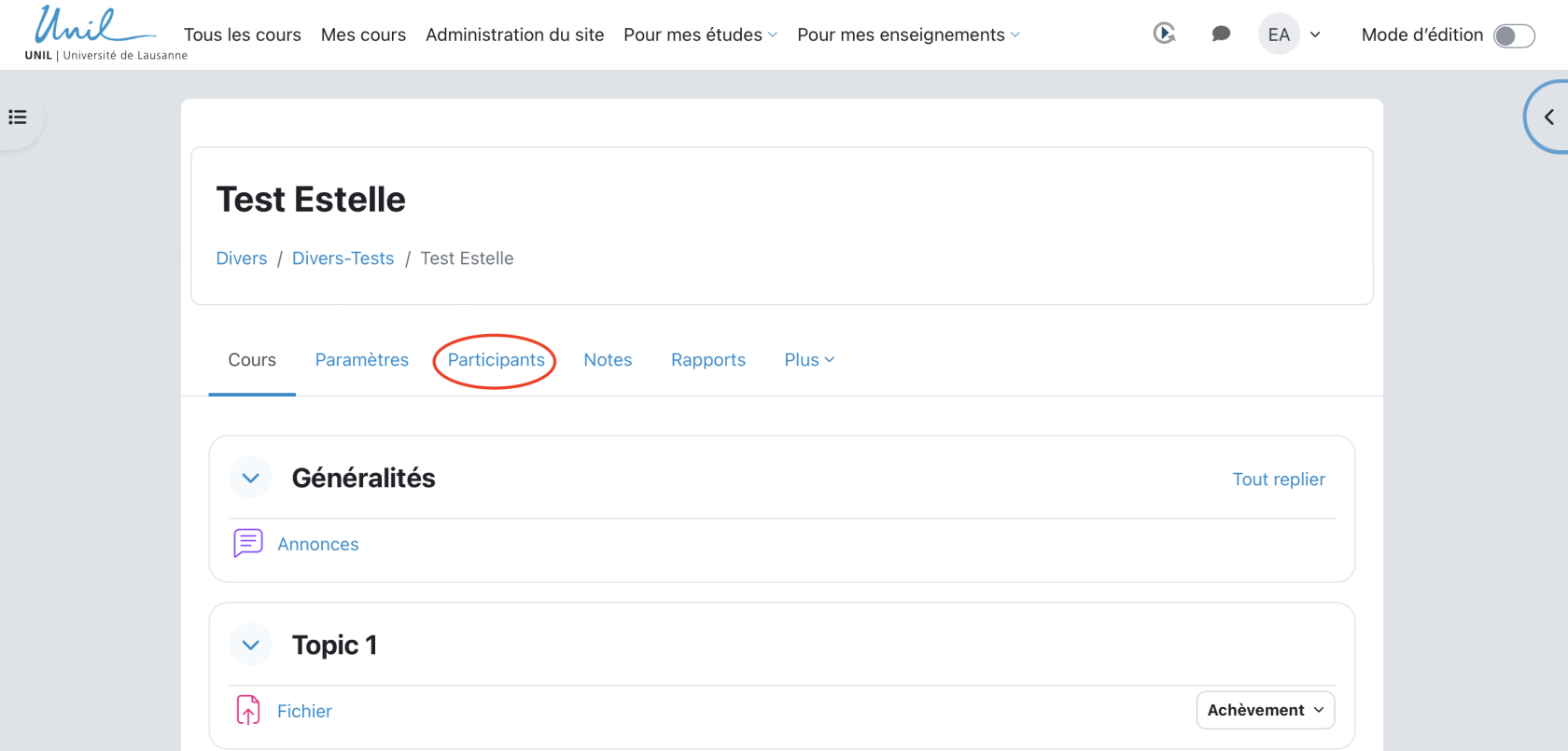
Task: Click the Tout replier link
Action: pyautogui.click(x=1278, y=480)
